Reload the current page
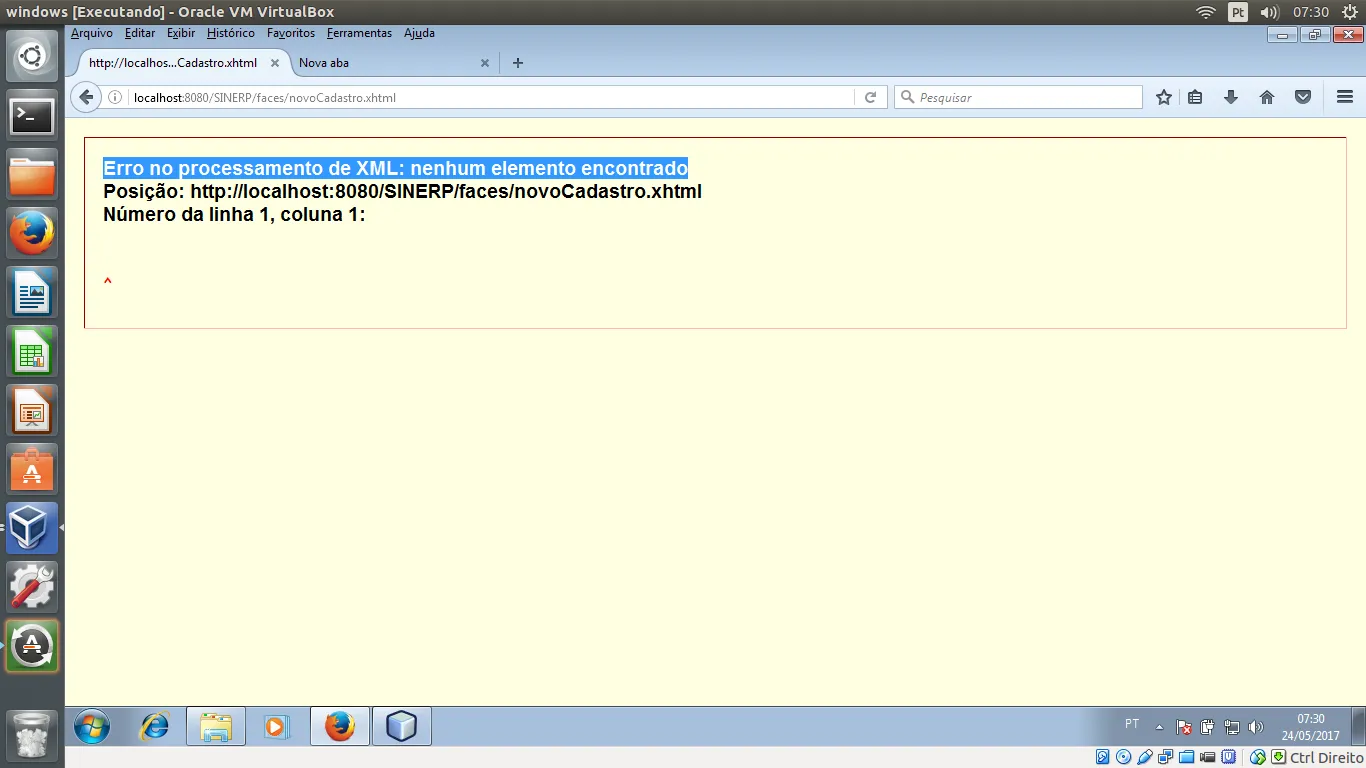Screen dimensions: 1366x768 click(870, 97)
